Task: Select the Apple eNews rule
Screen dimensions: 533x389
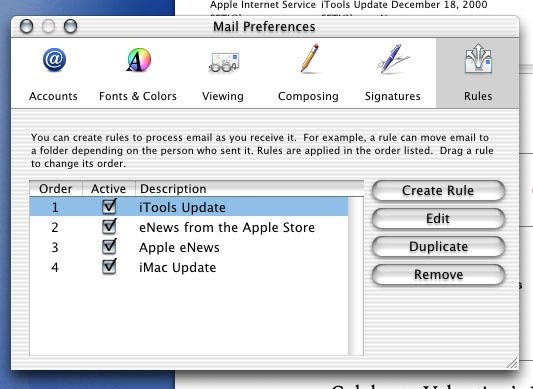Action: click(189, 247)
